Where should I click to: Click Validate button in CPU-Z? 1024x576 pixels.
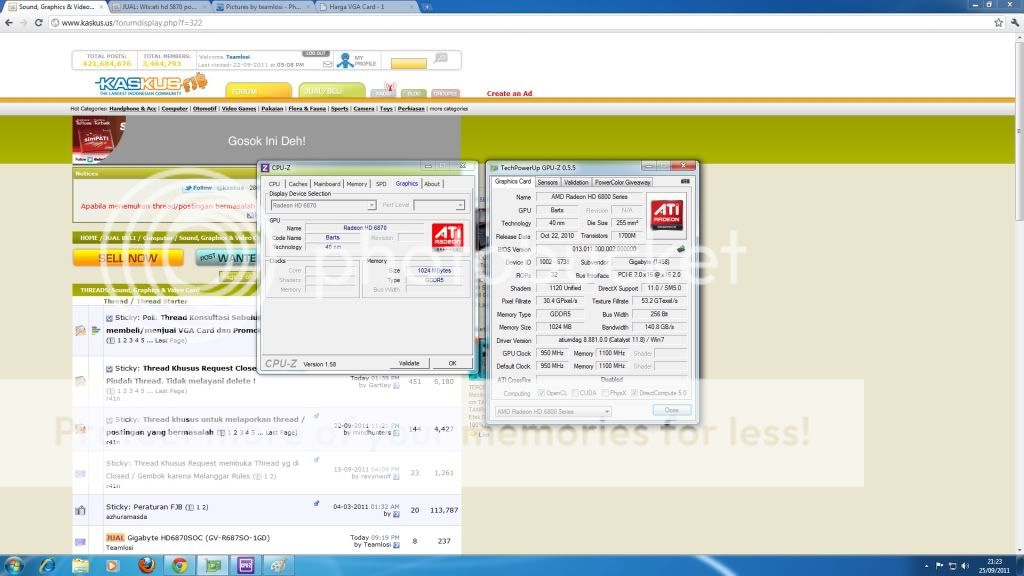(409, 363)
